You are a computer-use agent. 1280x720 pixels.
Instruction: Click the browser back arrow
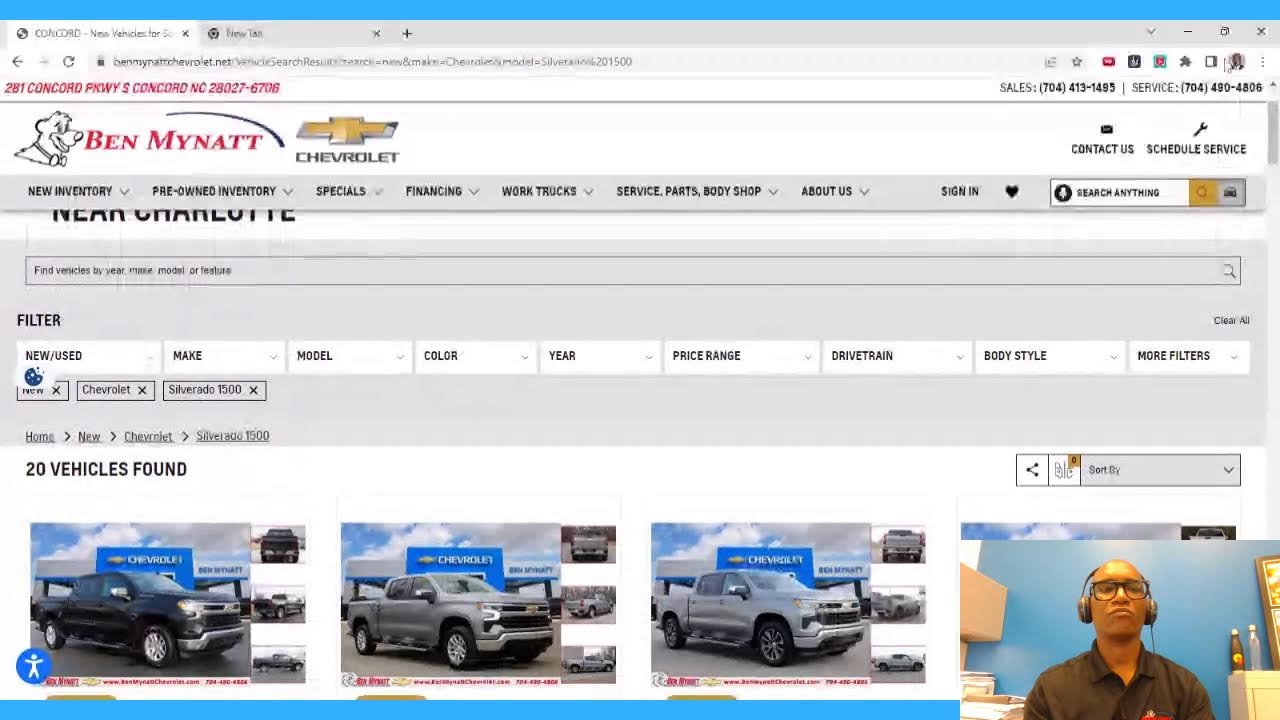(x=17, y=62)
